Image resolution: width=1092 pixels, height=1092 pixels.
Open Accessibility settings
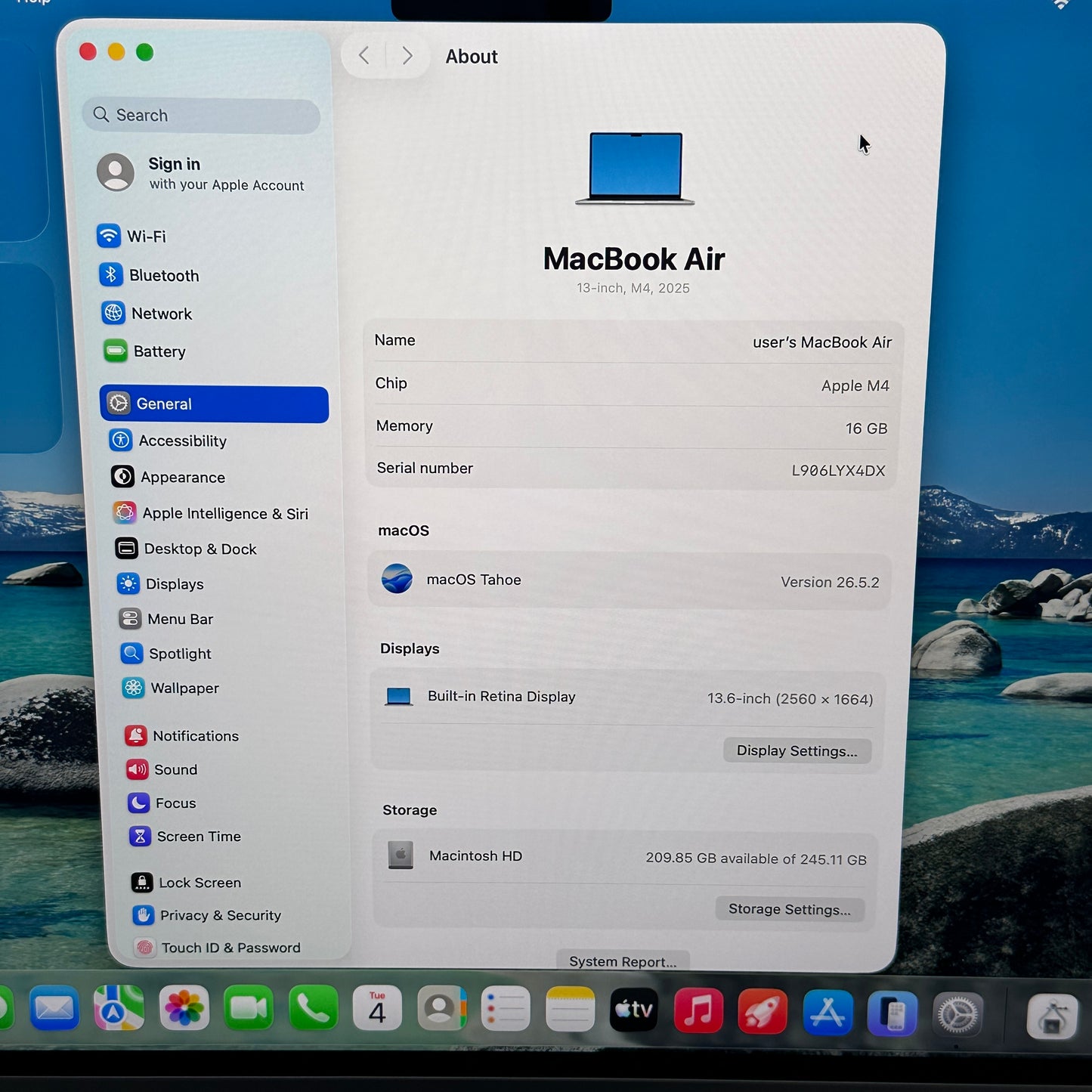[168, 441]
